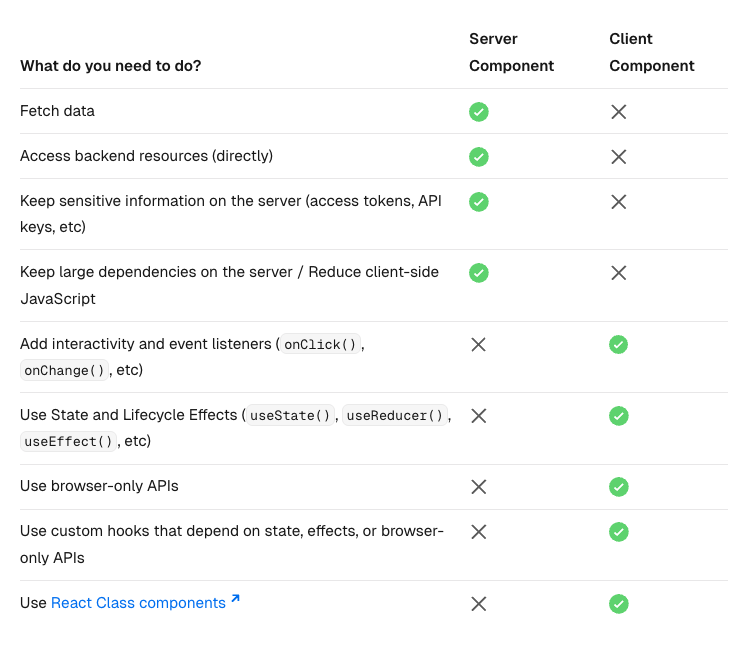Click the X icon in Fetch data row
This screenshot has height=645, width=747.
618,112
